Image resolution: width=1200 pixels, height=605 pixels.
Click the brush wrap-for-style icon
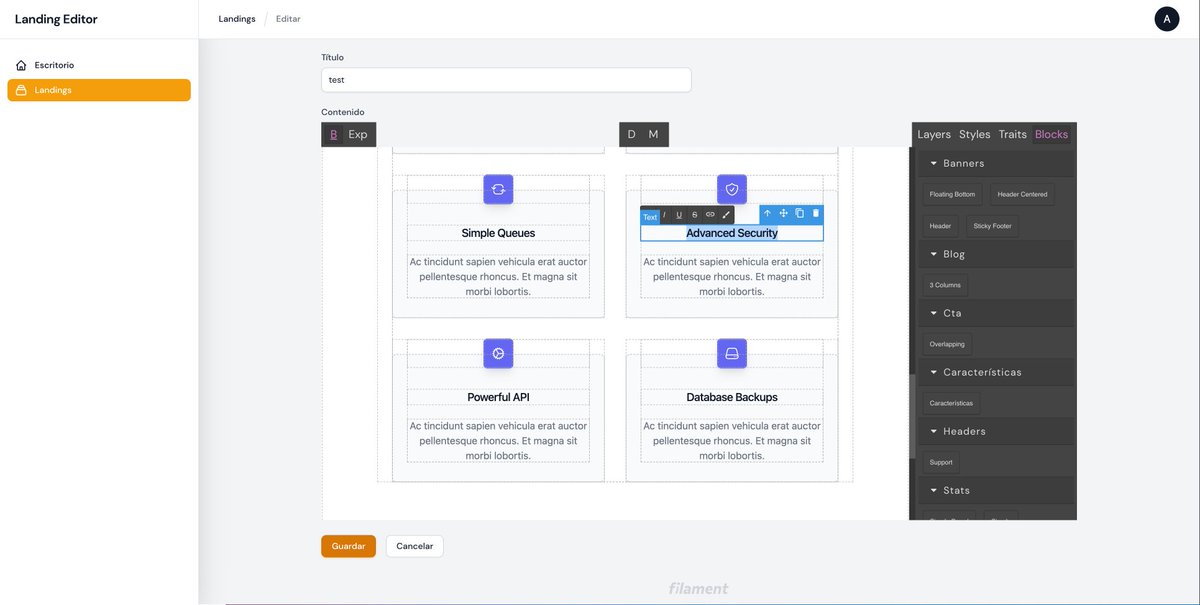(726, 215)
